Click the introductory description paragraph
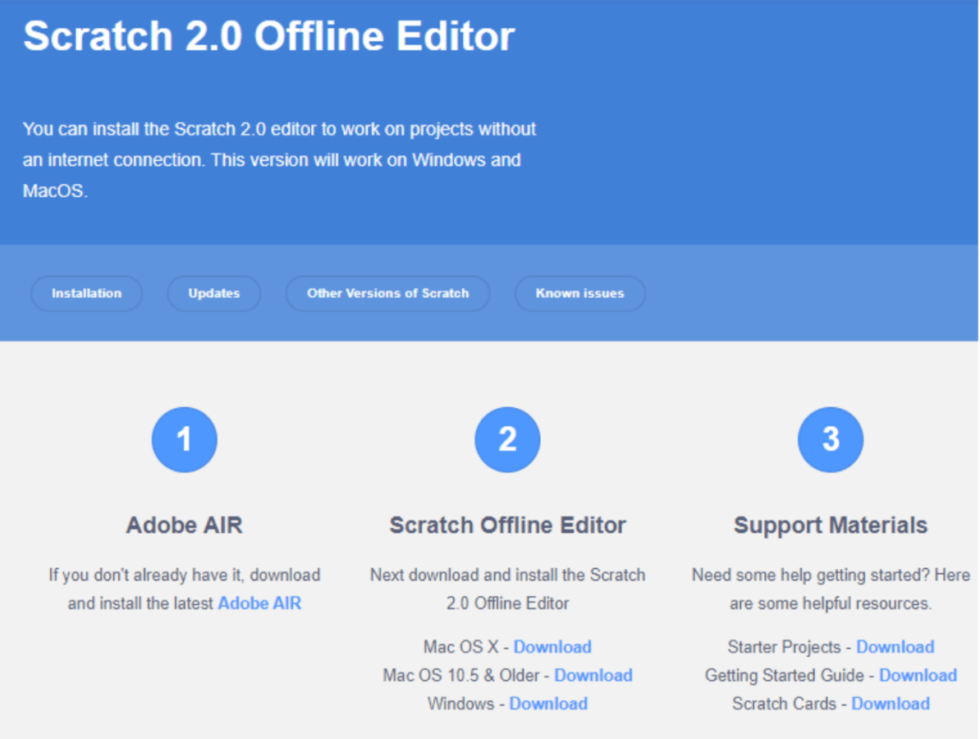 (x=280, y=157)
